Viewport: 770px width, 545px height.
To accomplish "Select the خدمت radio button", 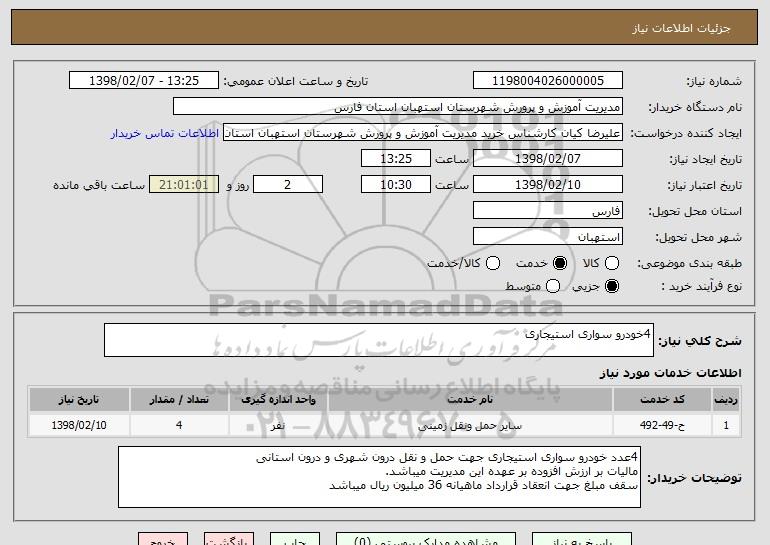I will pyautogui.click(x=560, y=263).
